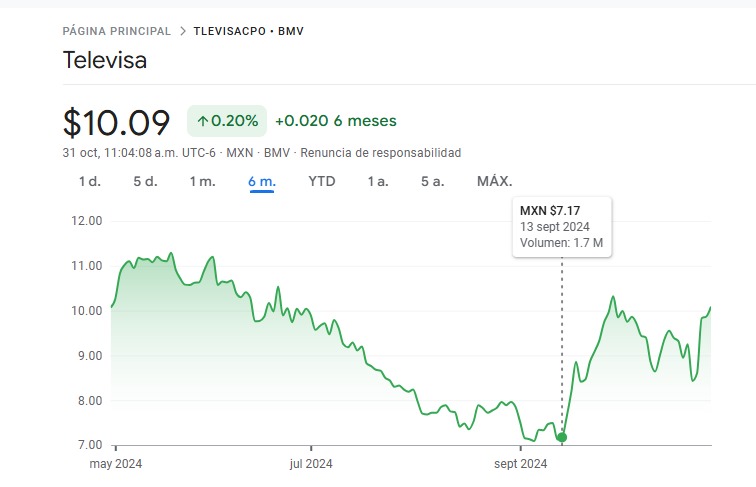Click the Volumen: 1.7 M tooltip text
Image resolution: width=756 pixels, height=487 pixels.
click(x=561, y=243)
